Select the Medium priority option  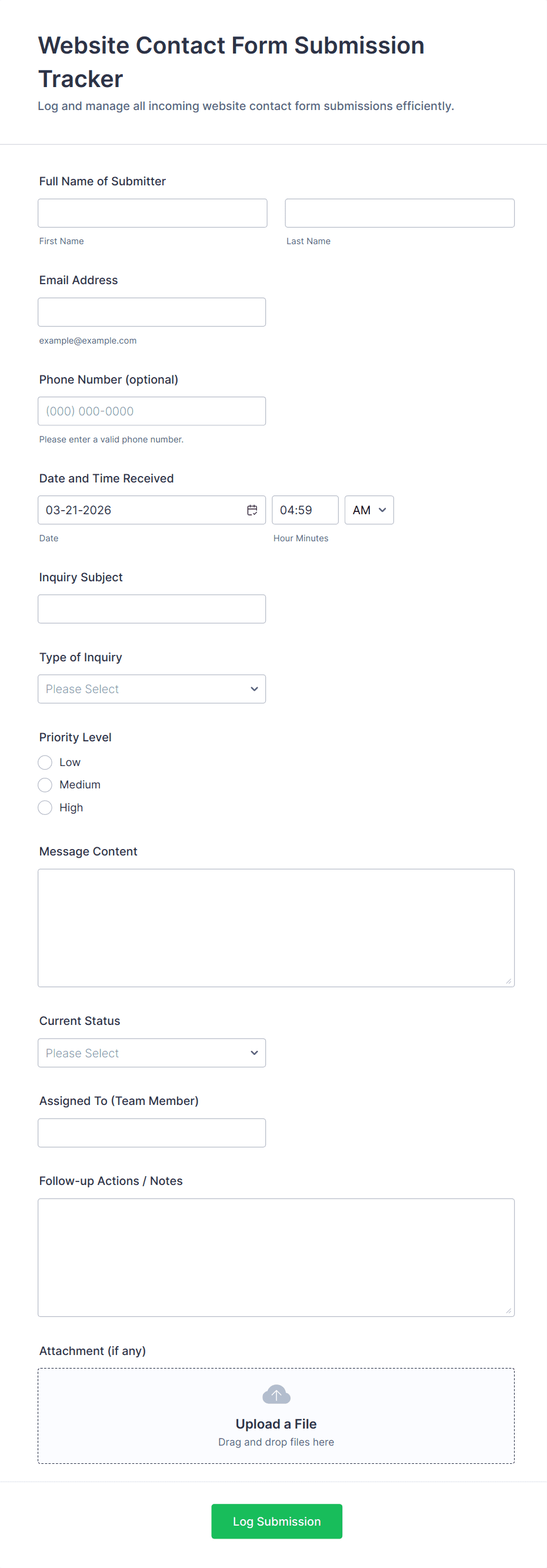(45, 785)
